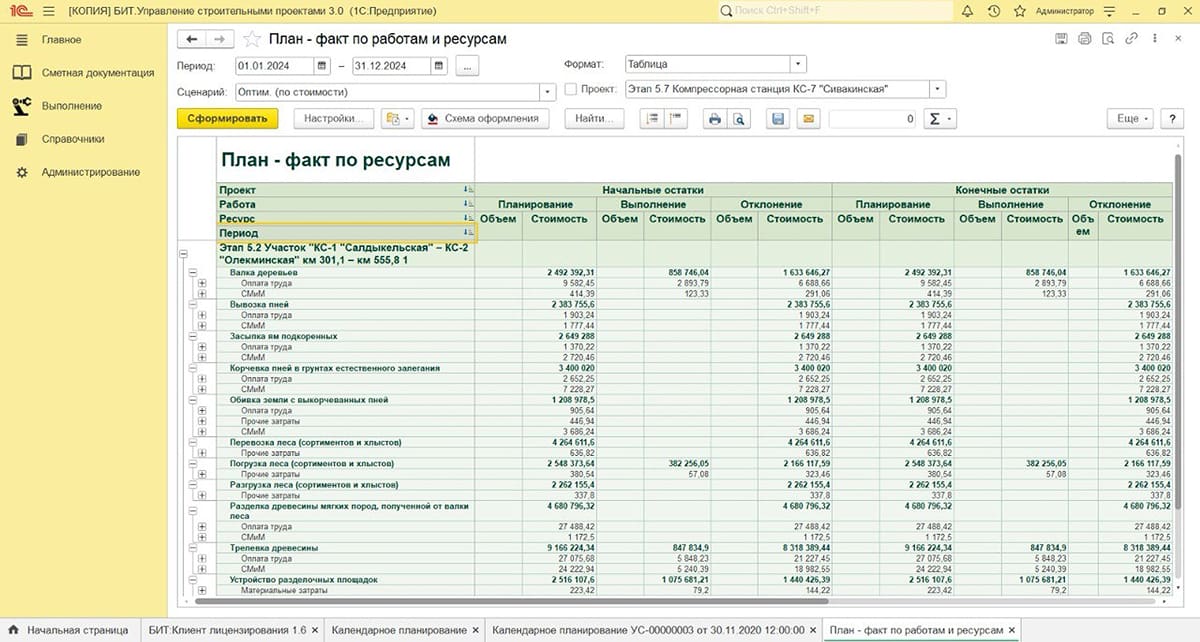The height and width of the screenshot is (642, 1200).
Task: Open the report variants dropdown button
Action: pyautogui.click(x=397, y=118)
